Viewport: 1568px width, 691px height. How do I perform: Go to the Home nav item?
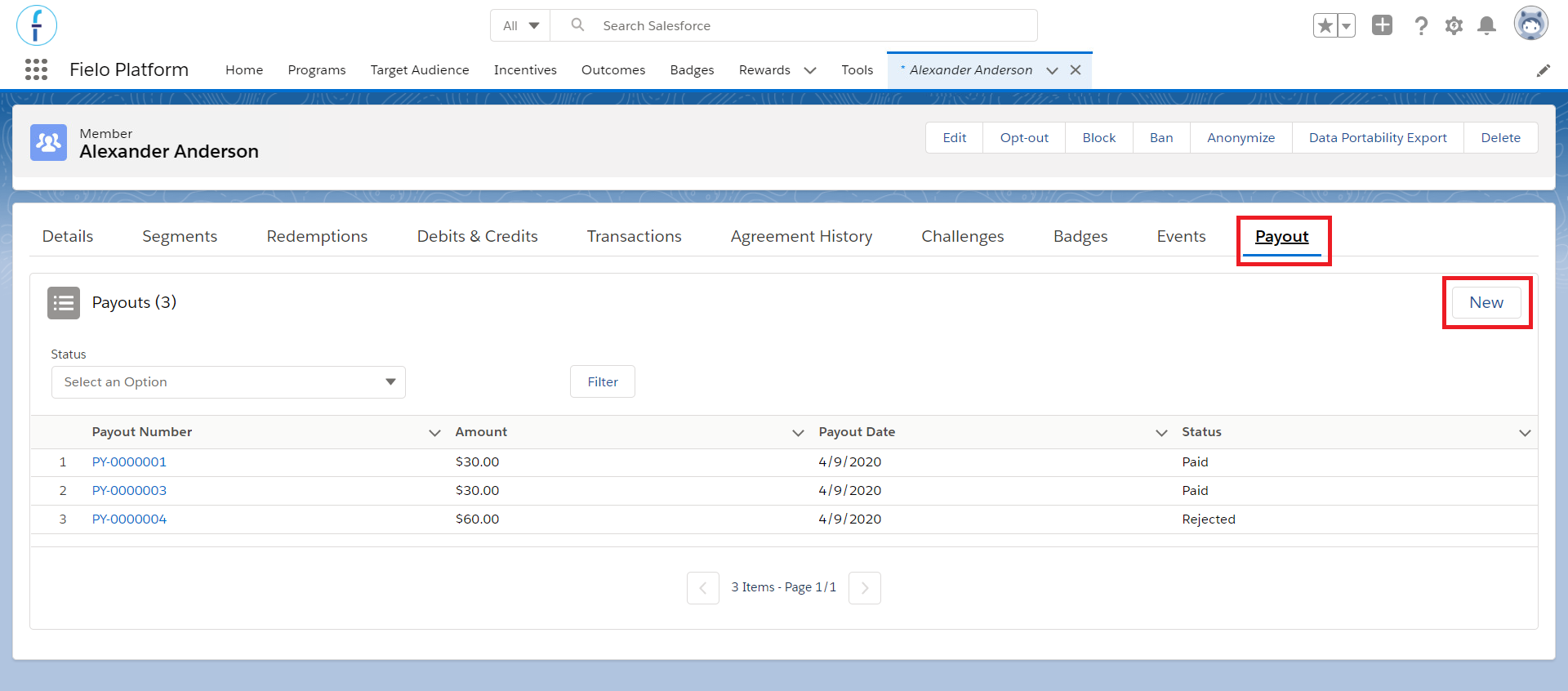click(x=244, y=70)
